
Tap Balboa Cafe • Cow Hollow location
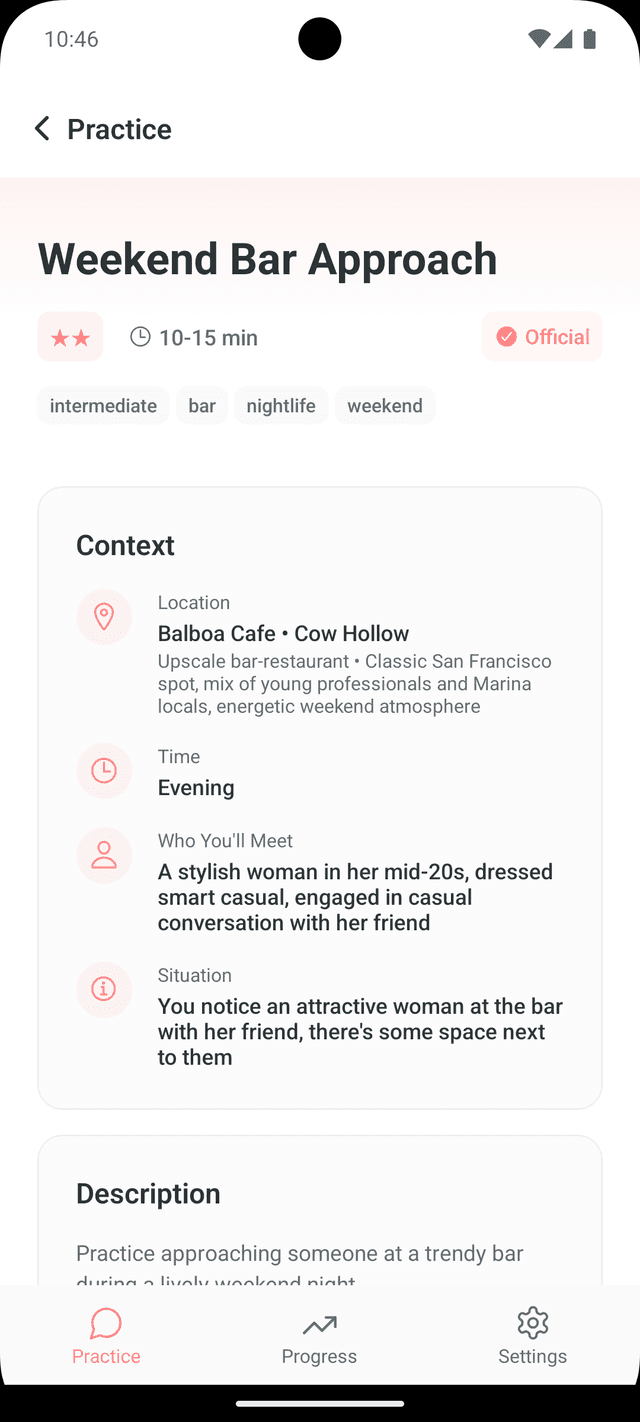point(284,634)
